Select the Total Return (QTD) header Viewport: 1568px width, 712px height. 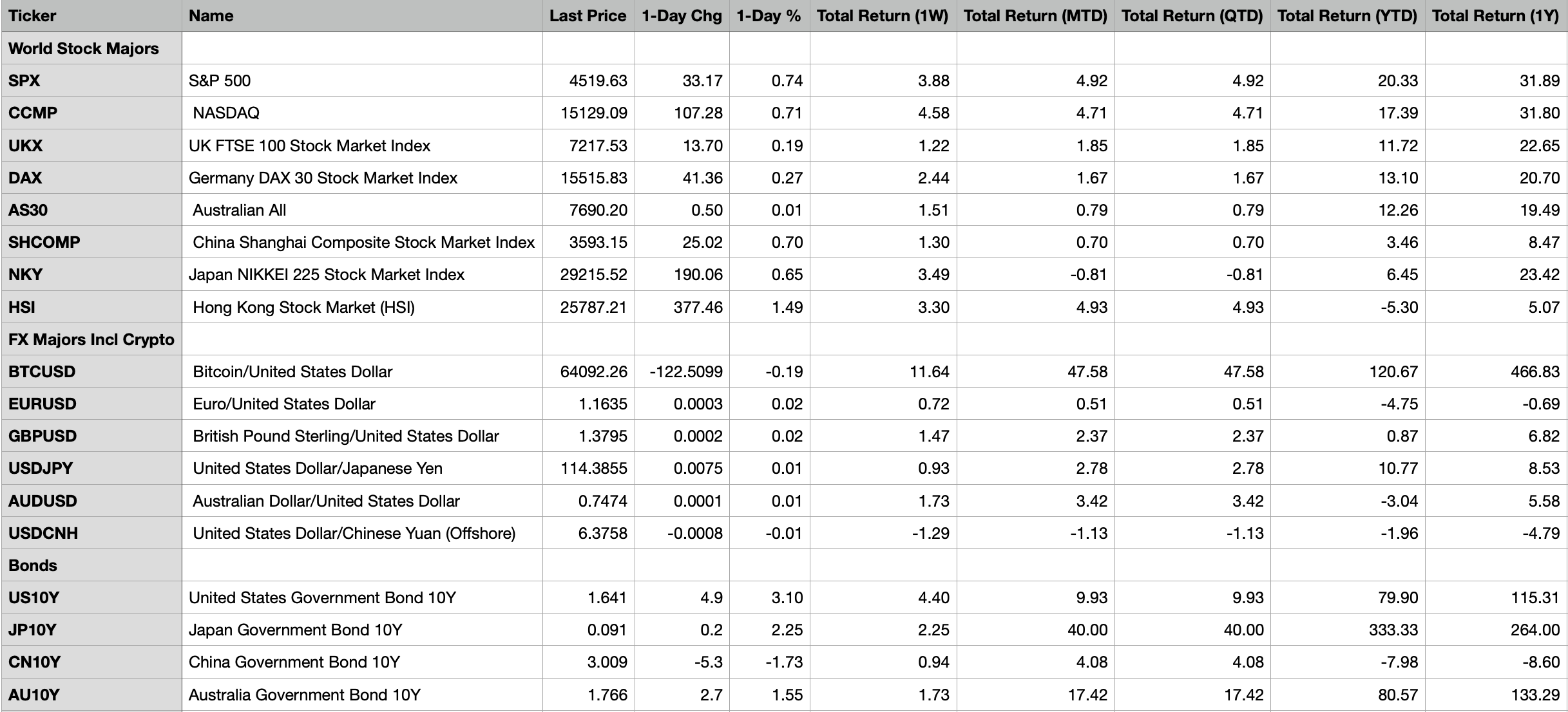click(1192, 16)
